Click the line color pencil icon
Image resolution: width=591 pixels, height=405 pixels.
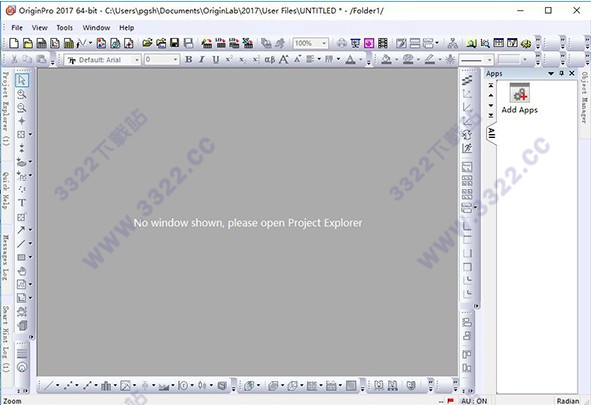pos(430,60)
